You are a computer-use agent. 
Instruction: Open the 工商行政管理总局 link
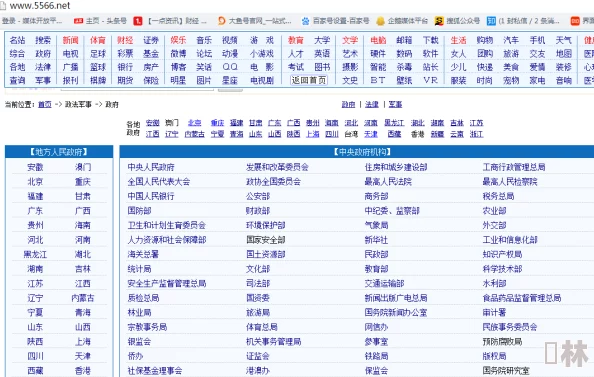coord(514,167)
